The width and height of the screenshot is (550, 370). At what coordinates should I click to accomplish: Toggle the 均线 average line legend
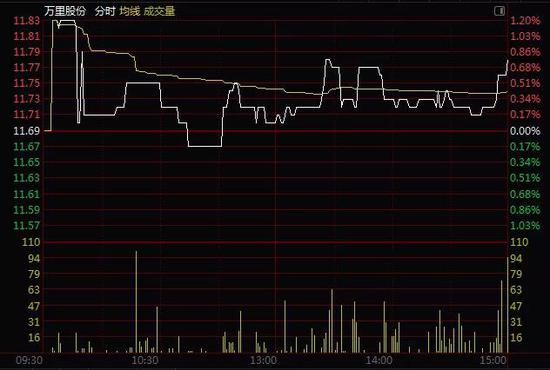tap(130, 11)
